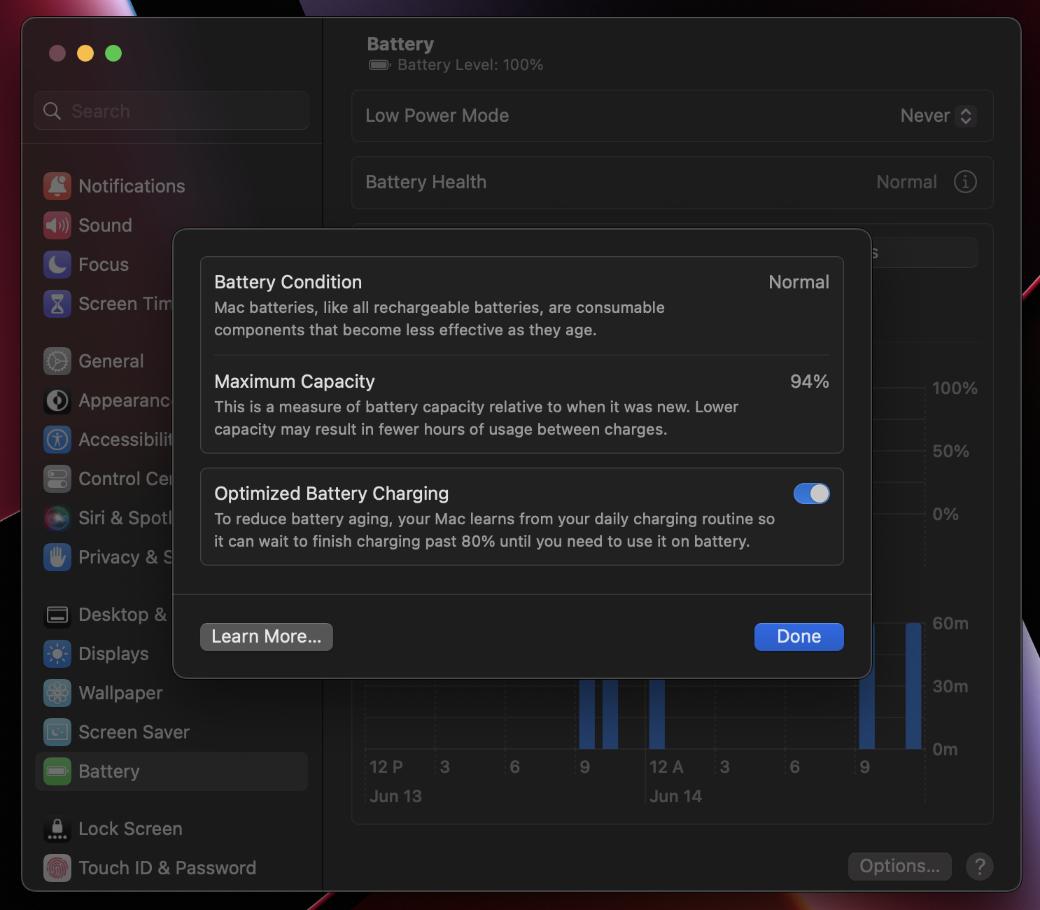1040x910 pixels.
Task: Open Focus via the moon icon
Action: click(57, 264)
